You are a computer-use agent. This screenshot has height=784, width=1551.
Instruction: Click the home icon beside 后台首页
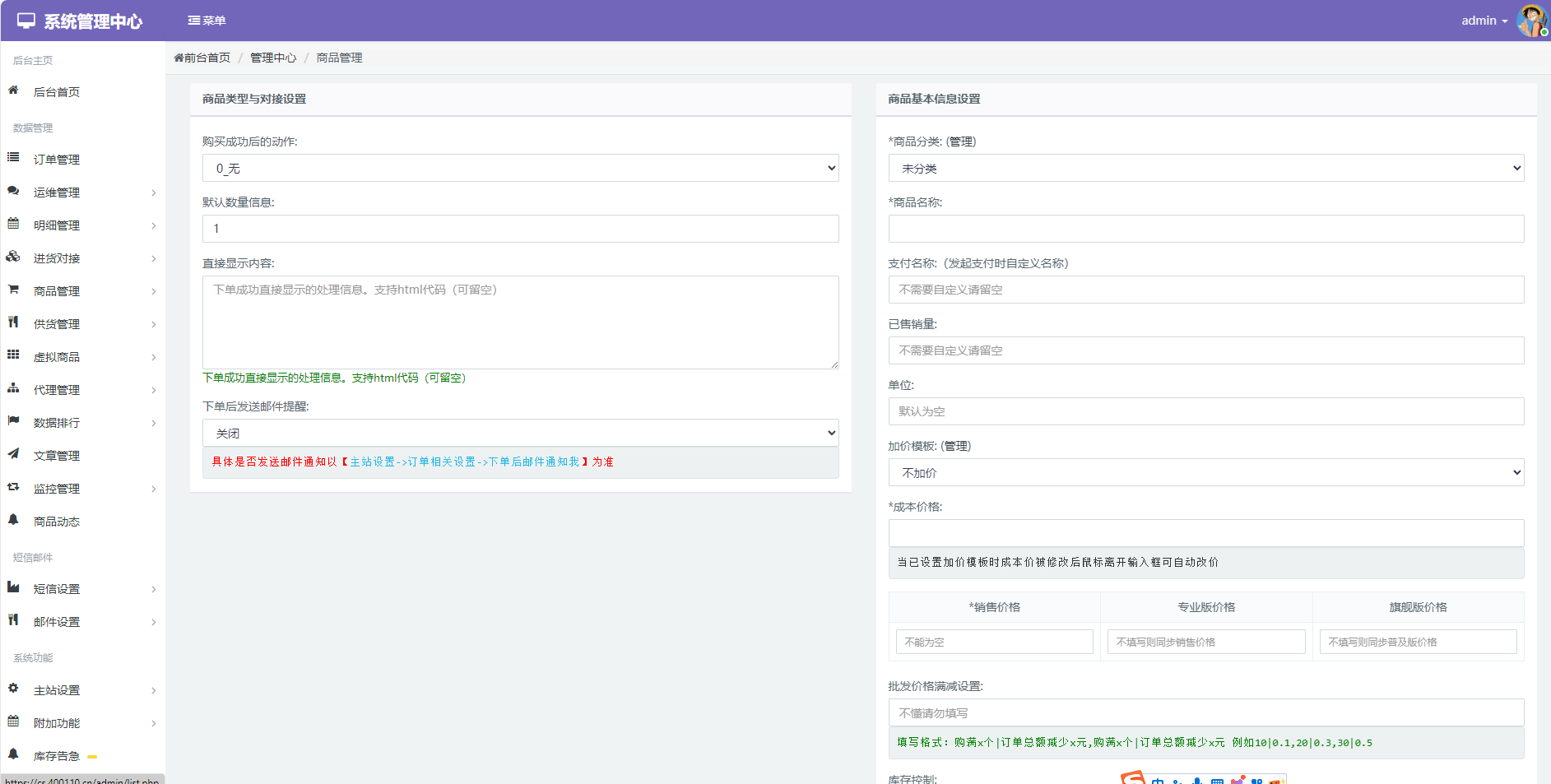(13, 90)
